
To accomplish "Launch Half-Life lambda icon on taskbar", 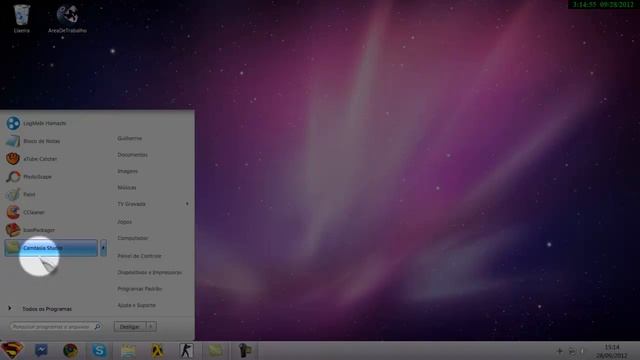I will coord(158,351).
